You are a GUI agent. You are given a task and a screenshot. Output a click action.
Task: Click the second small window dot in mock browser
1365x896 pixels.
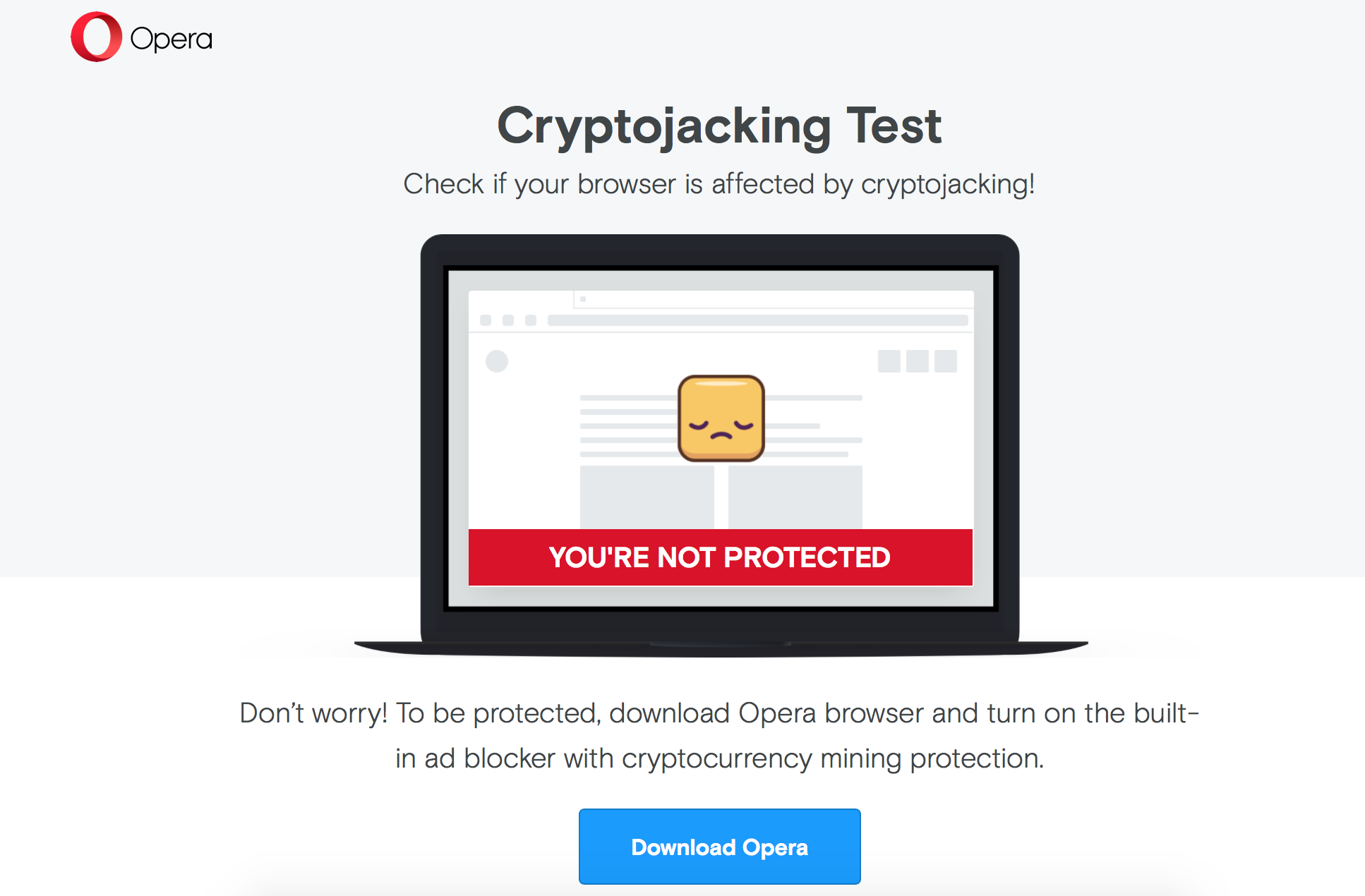click(x=508, y=320)
